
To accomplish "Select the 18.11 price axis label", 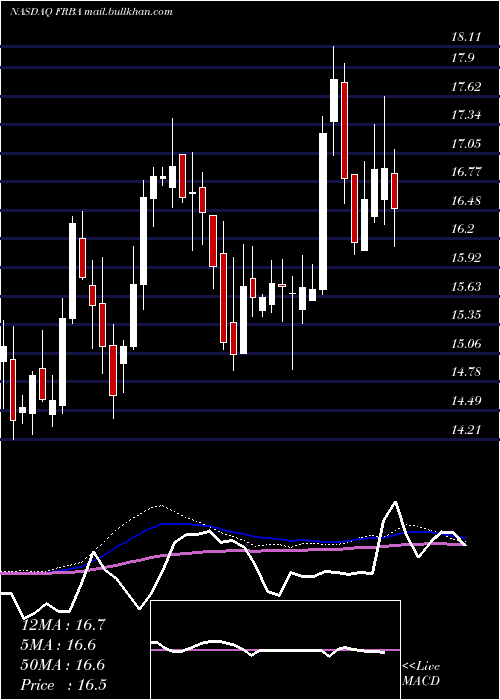I will click(466, 37).
